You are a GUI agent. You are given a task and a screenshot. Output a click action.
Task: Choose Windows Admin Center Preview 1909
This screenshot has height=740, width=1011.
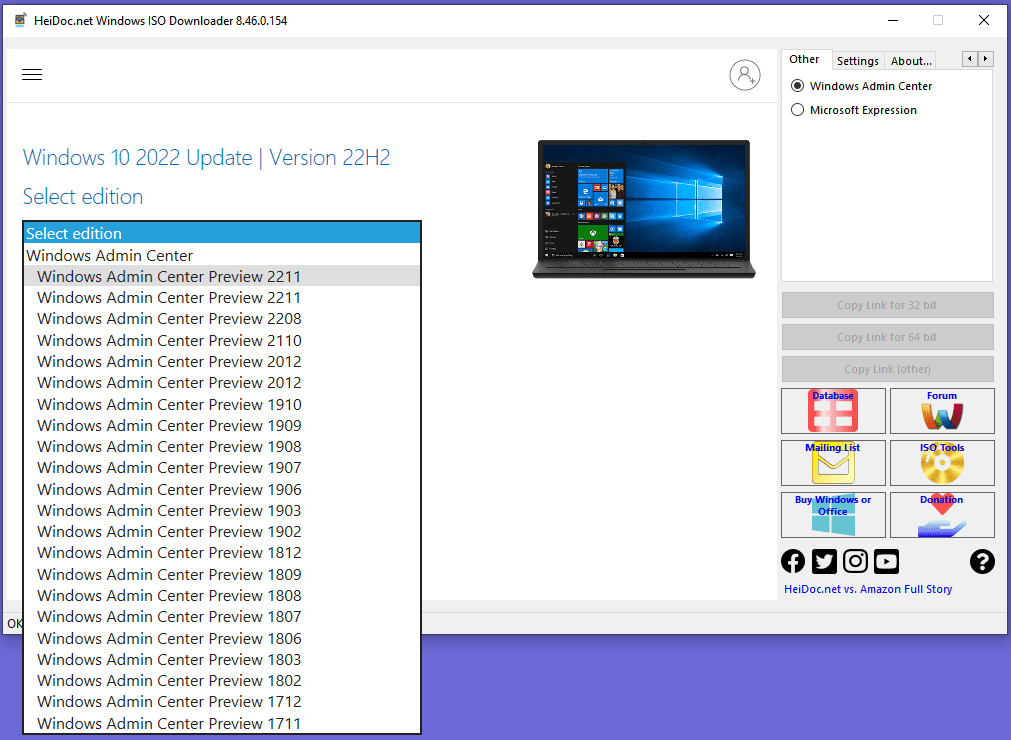(222, 425)
